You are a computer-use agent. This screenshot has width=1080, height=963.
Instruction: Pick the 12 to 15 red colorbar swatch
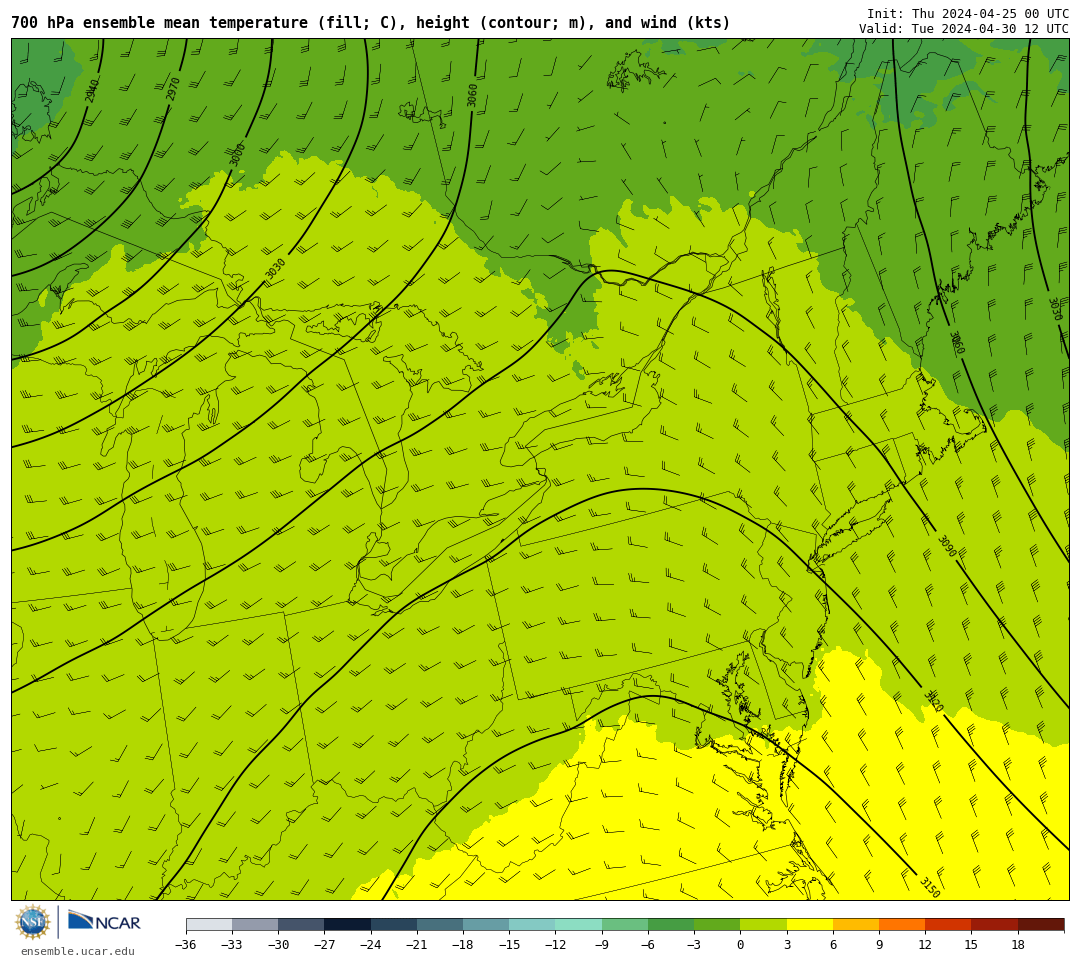pyautogui.click(x=948, y=925)
